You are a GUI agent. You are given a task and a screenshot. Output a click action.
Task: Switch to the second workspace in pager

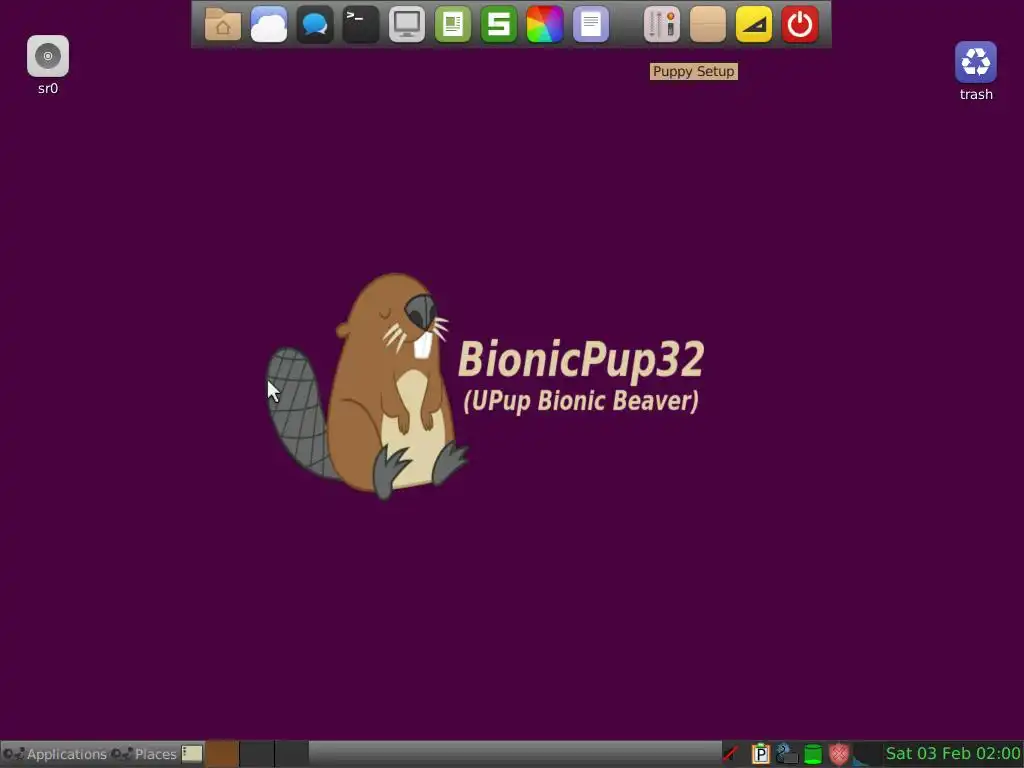[x=257, y=754]
